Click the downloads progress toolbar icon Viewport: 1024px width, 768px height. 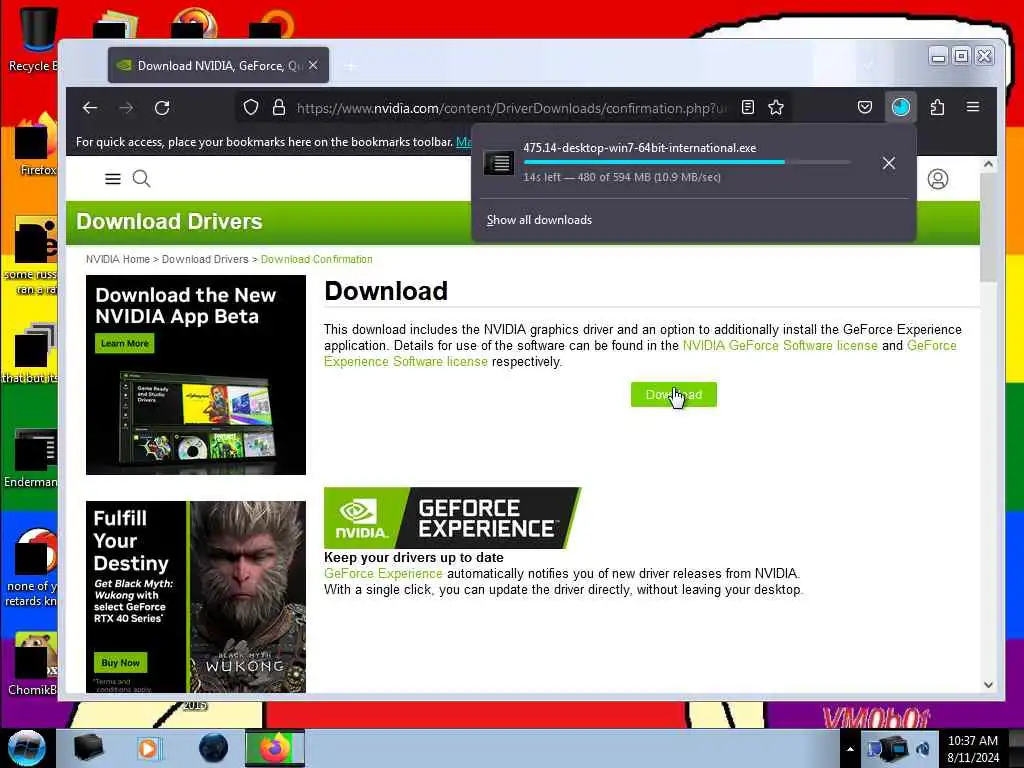pos(901,107)
